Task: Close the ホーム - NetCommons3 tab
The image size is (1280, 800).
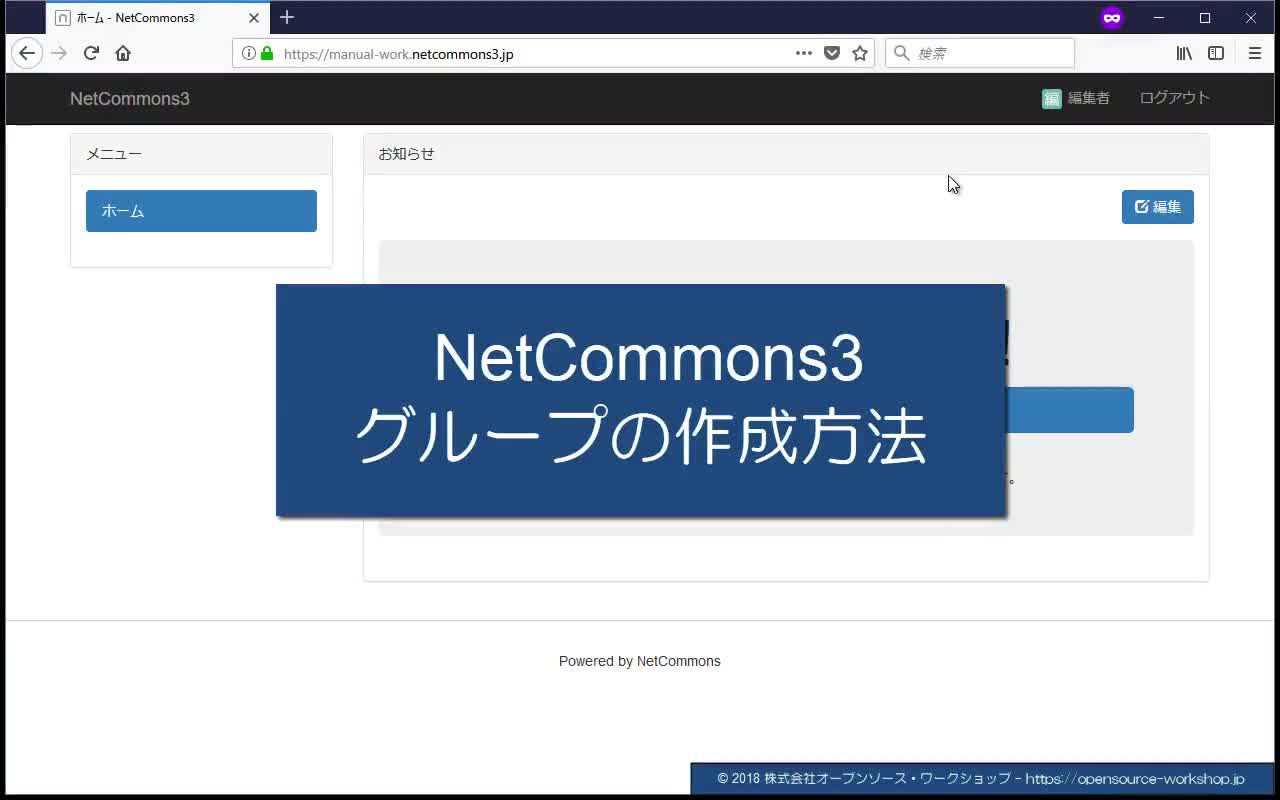Action: (254, 18)
